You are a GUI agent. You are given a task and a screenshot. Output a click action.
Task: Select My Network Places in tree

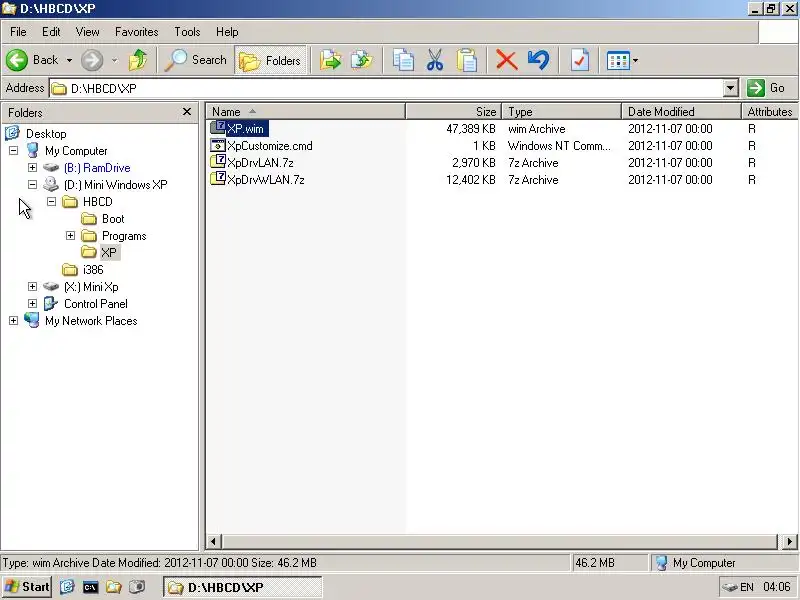click(x=91, y=321)
